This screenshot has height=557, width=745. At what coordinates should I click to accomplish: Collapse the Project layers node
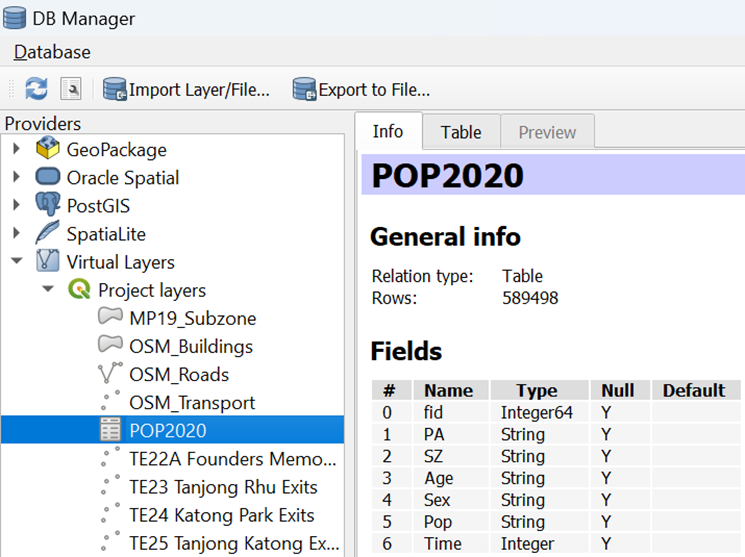tap(48, 290)
